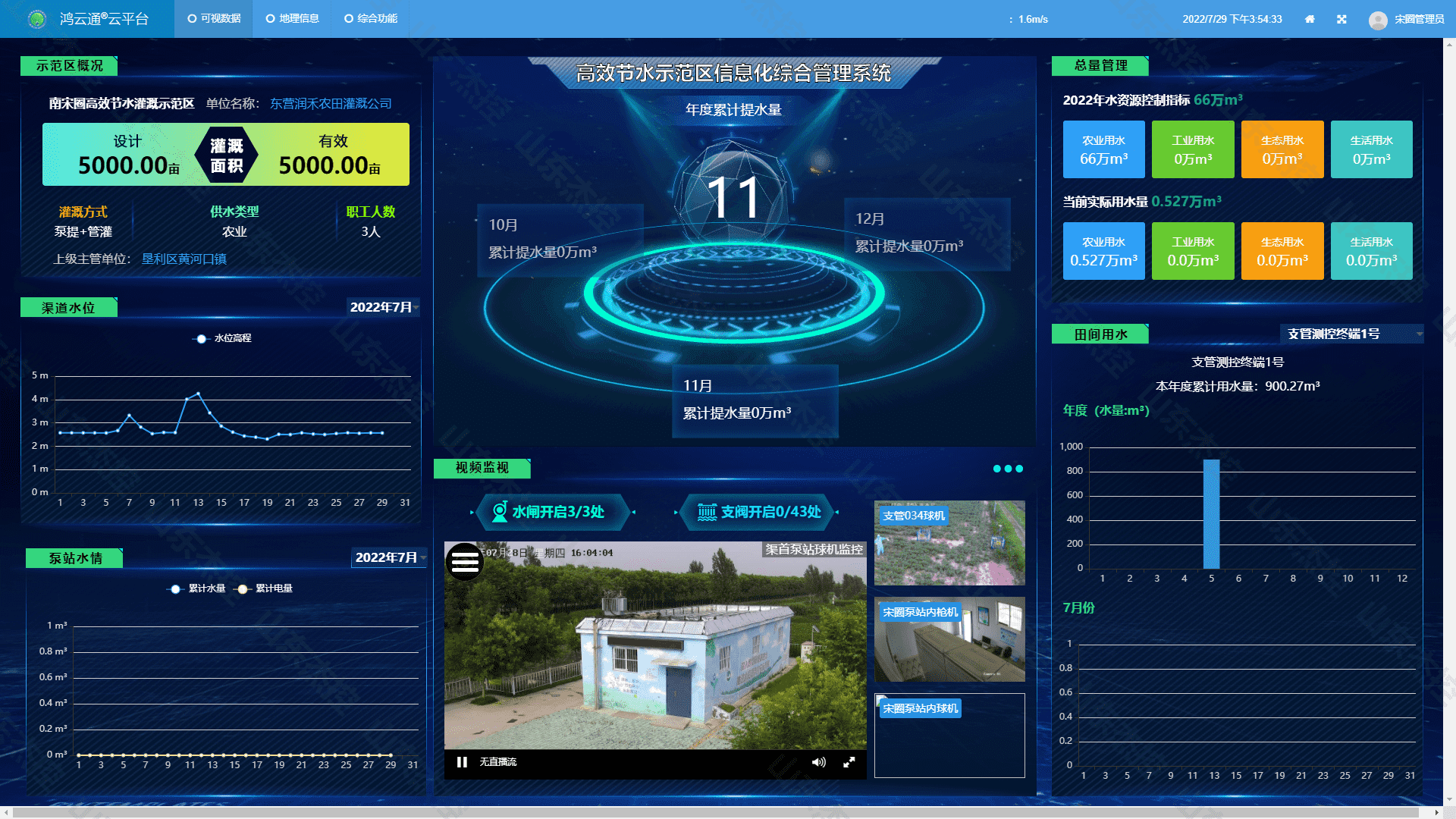The image size is (1456, 819).
Task: Click scrollbar up arrow on right edge
Action: point(1449,44)
